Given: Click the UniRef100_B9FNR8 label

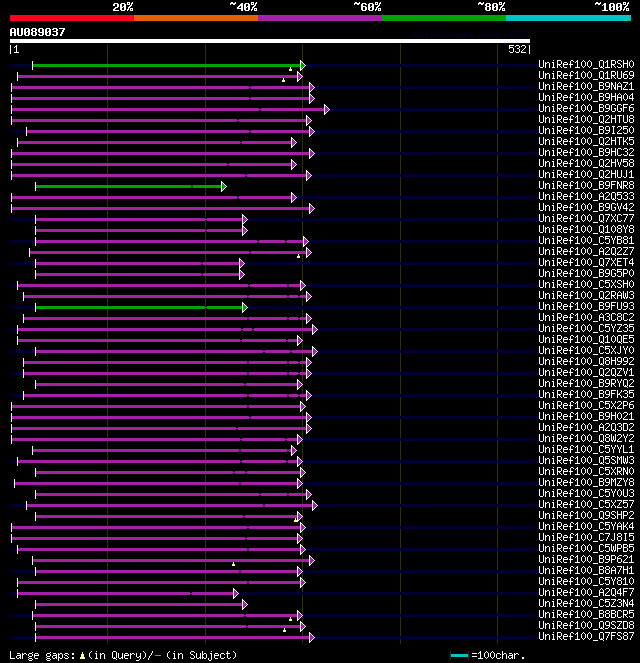Looking at the screenshot, I should [586, 185].
